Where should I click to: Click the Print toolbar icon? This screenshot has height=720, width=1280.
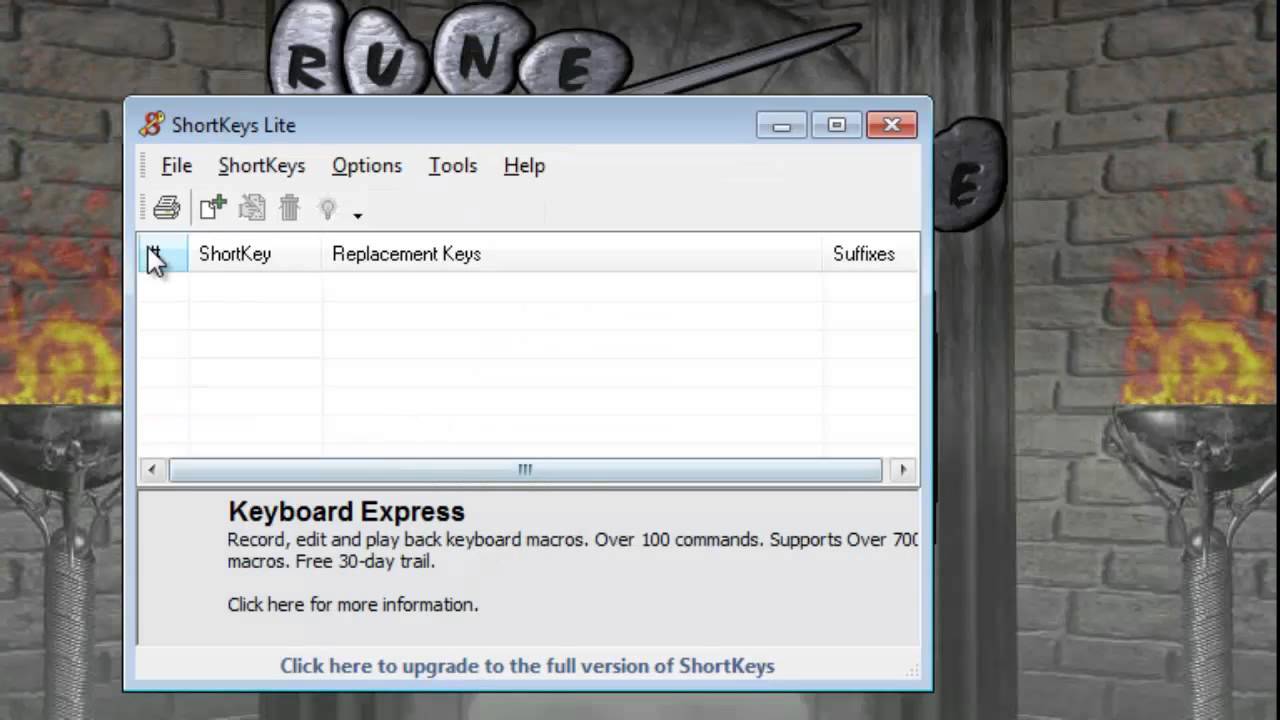(167, 207)
